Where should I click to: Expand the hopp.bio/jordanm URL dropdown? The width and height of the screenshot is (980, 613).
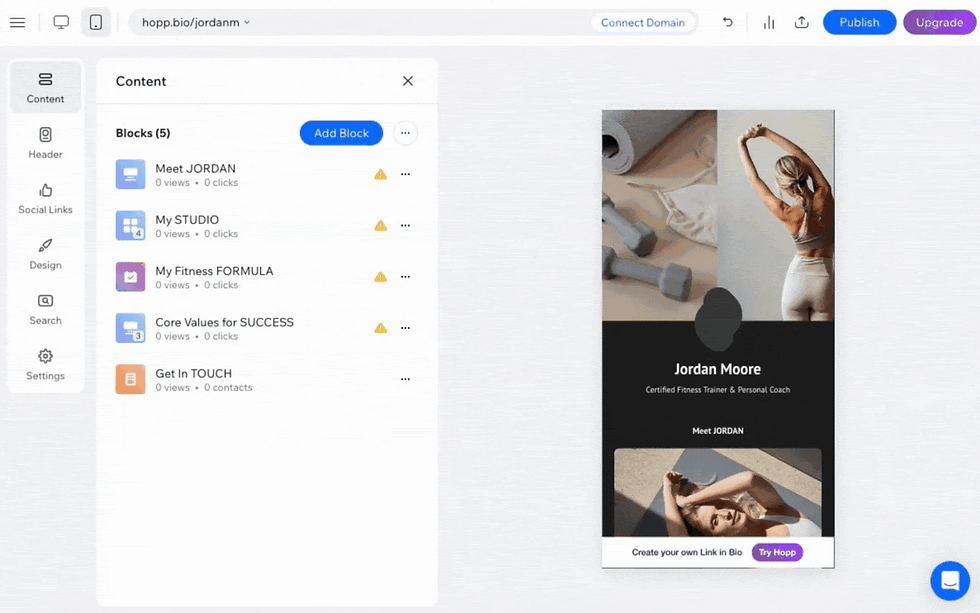coord(196,22)
